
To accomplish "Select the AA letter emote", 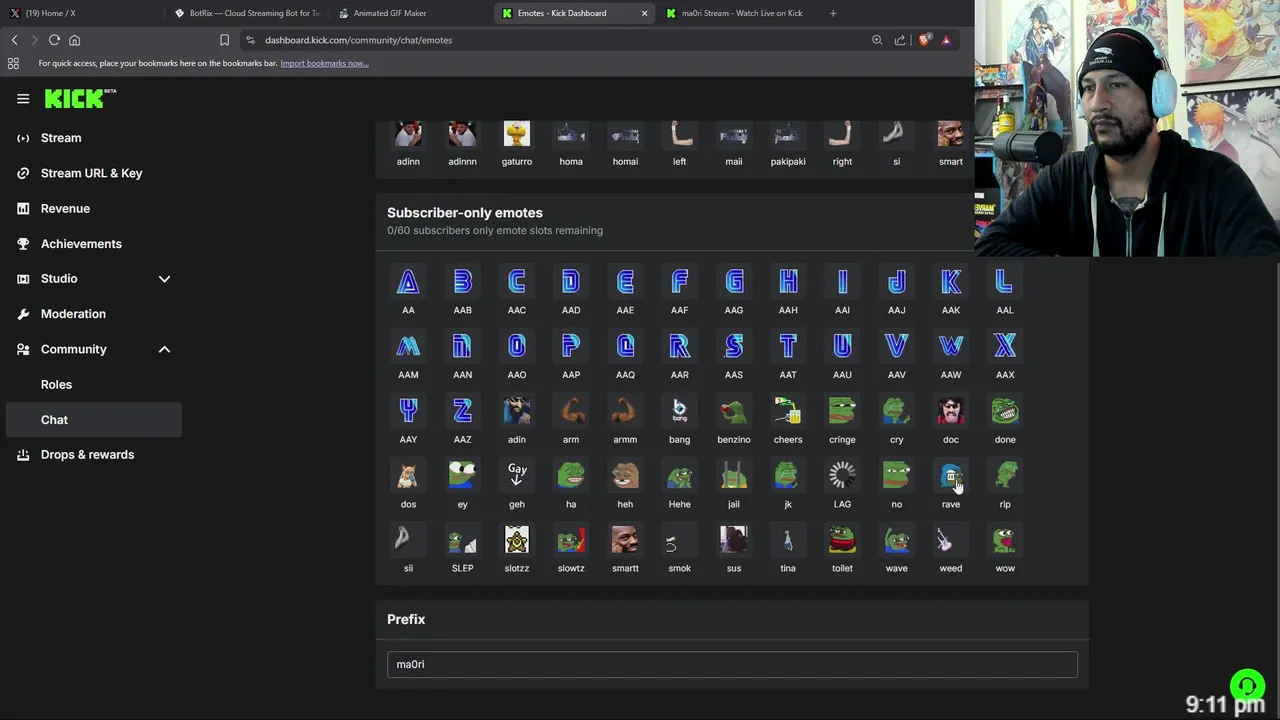I will [x=408, y=282].
